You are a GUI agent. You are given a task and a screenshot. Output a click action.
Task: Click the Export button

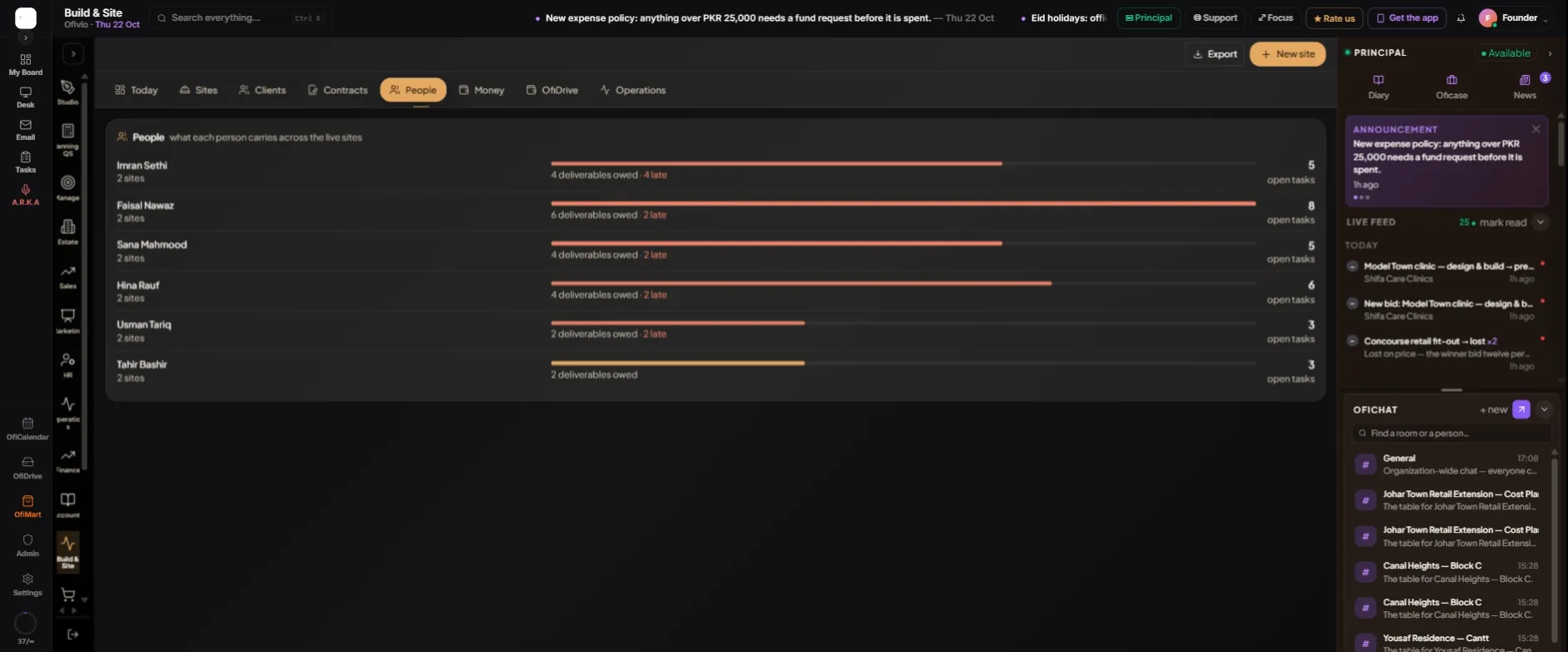[x=1215, y=54]
